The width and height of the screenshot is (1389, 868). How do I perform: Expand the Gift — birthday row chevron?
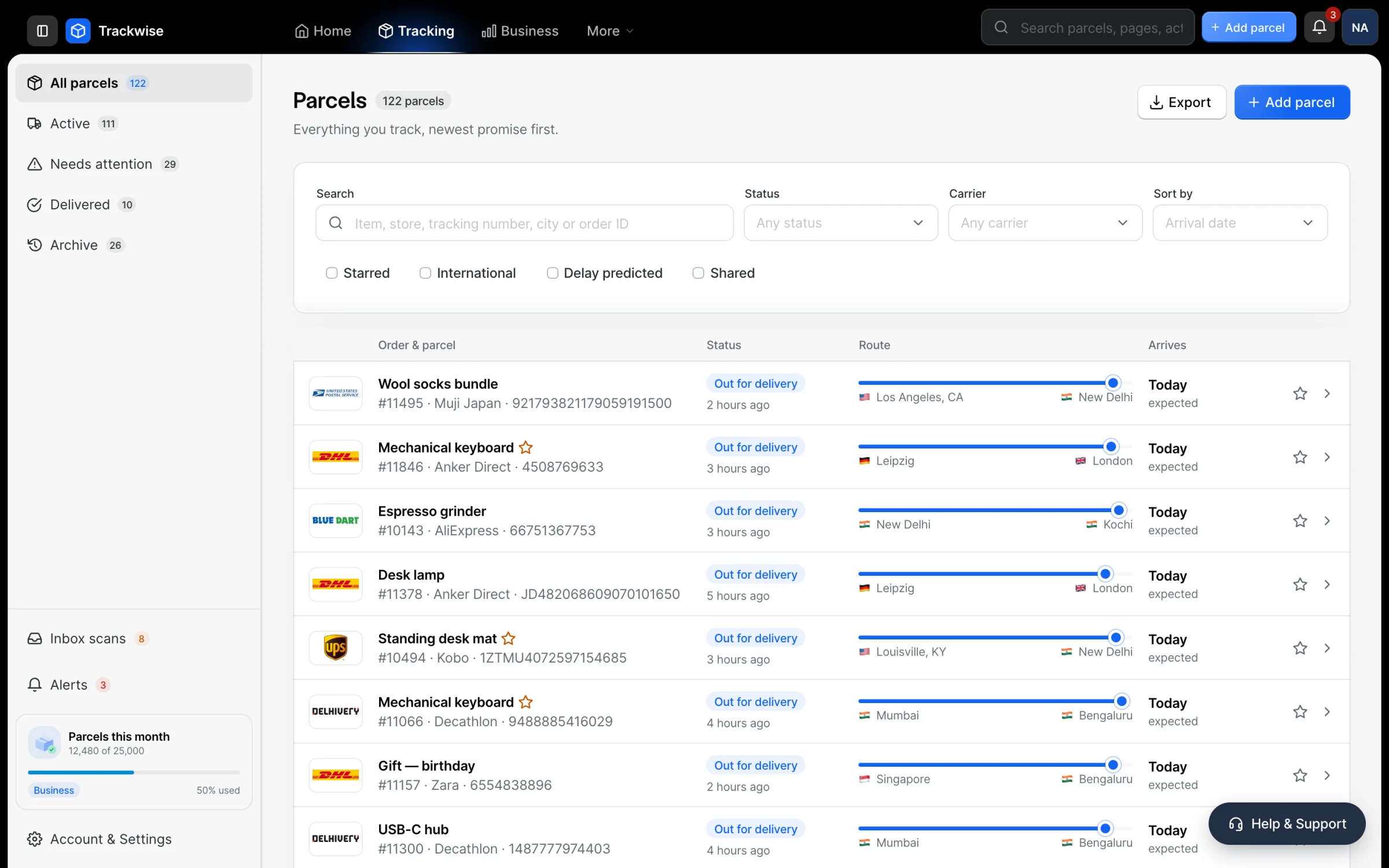click(1327, 775)
